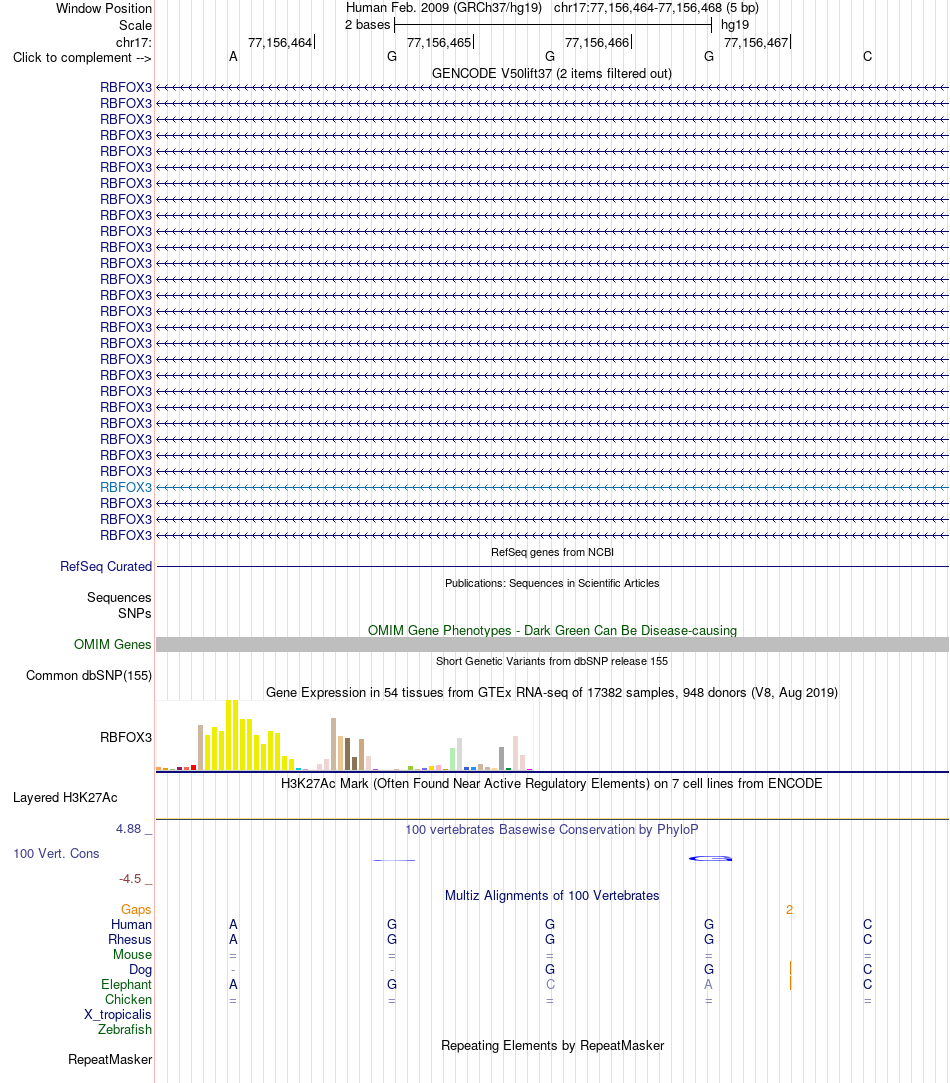Screen dimensions: 950x1083
Task: Select the 'Scale' label
Action: (x=135, y=26)
